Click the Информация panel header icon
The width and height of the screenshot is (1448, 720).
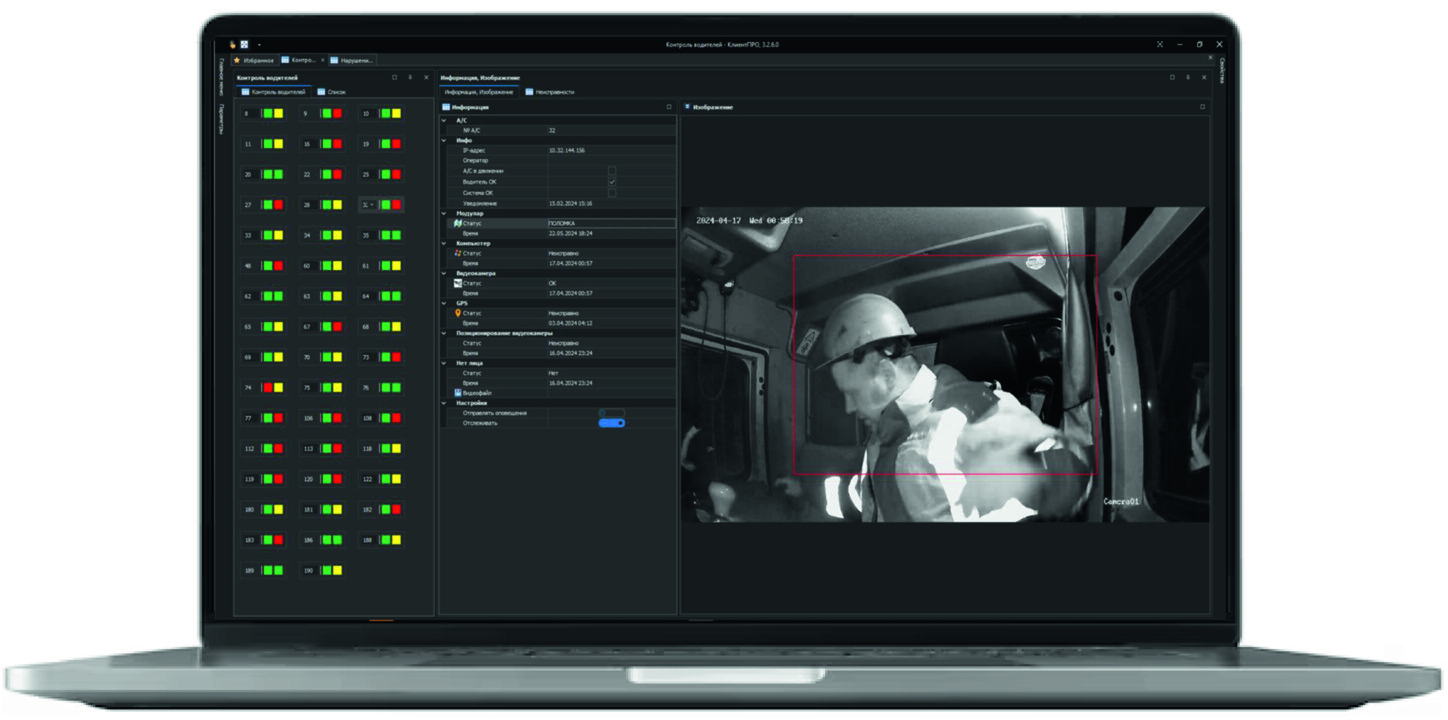click(446, 107)
